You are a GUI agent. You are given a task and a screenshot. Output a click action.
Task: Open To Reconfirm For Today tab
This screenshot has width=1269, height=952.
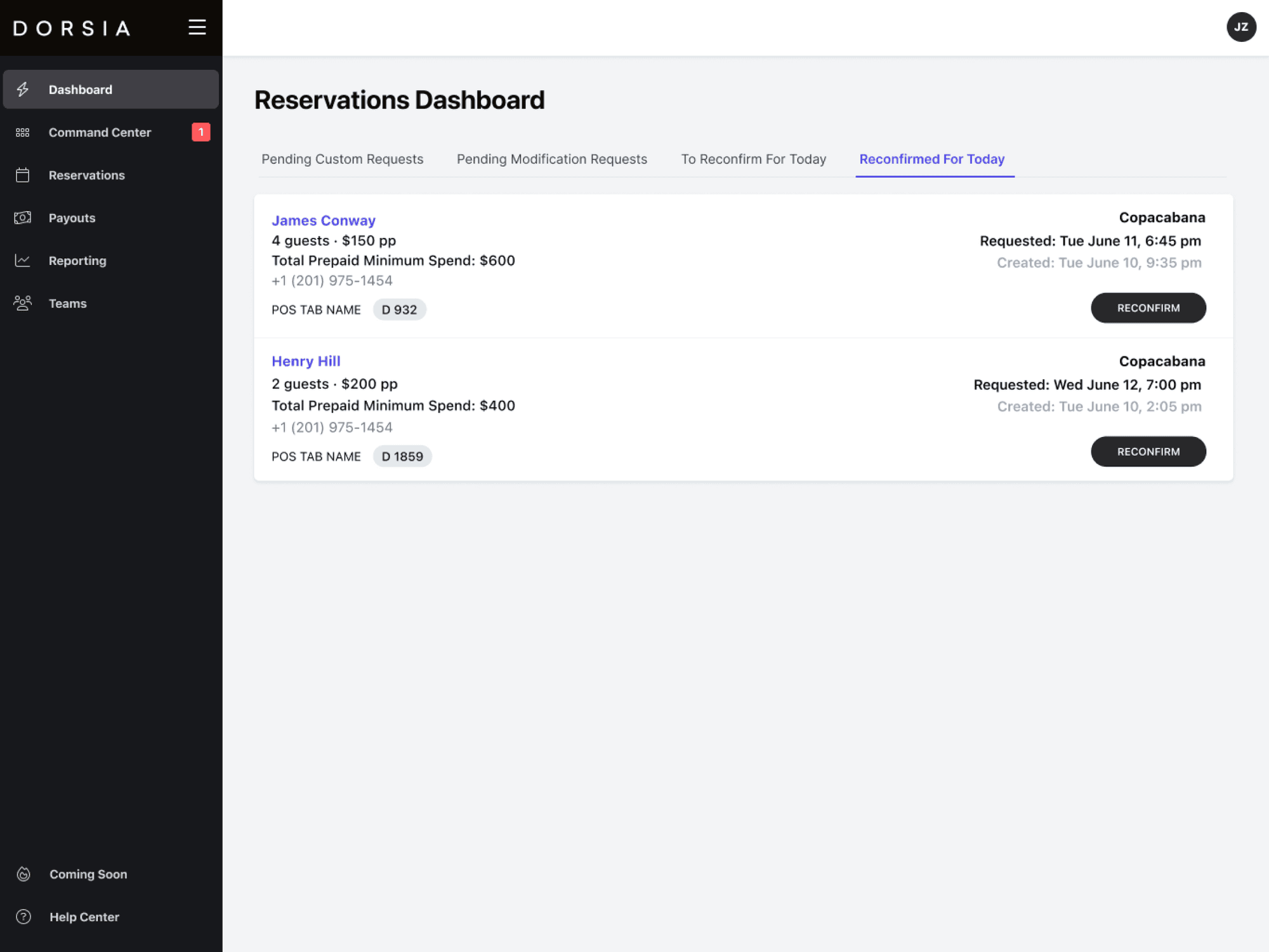(x=753, y=159)
